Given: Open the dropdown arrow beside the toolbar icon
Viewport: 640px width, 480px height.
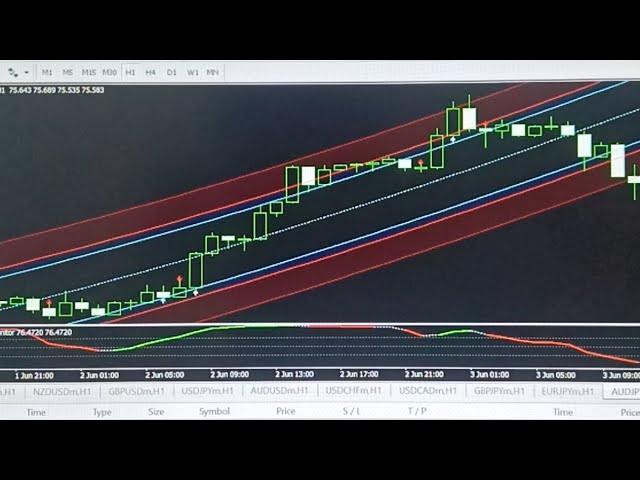Looking at the screenshot, I should tap(26, 72).
